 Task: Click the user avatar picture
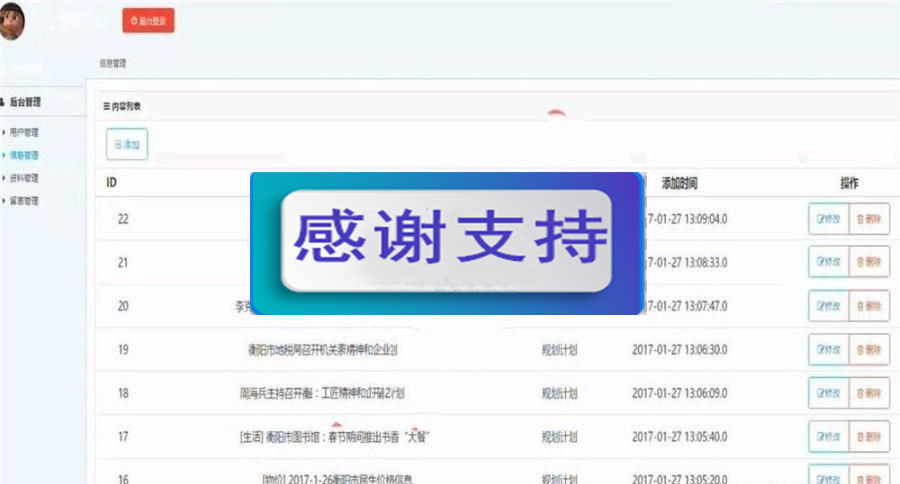tap(12, 21)
